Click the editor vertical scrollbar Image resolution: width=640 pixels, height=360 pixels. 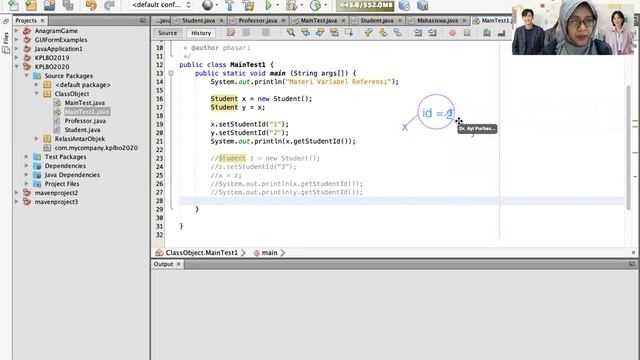[629, 148]
